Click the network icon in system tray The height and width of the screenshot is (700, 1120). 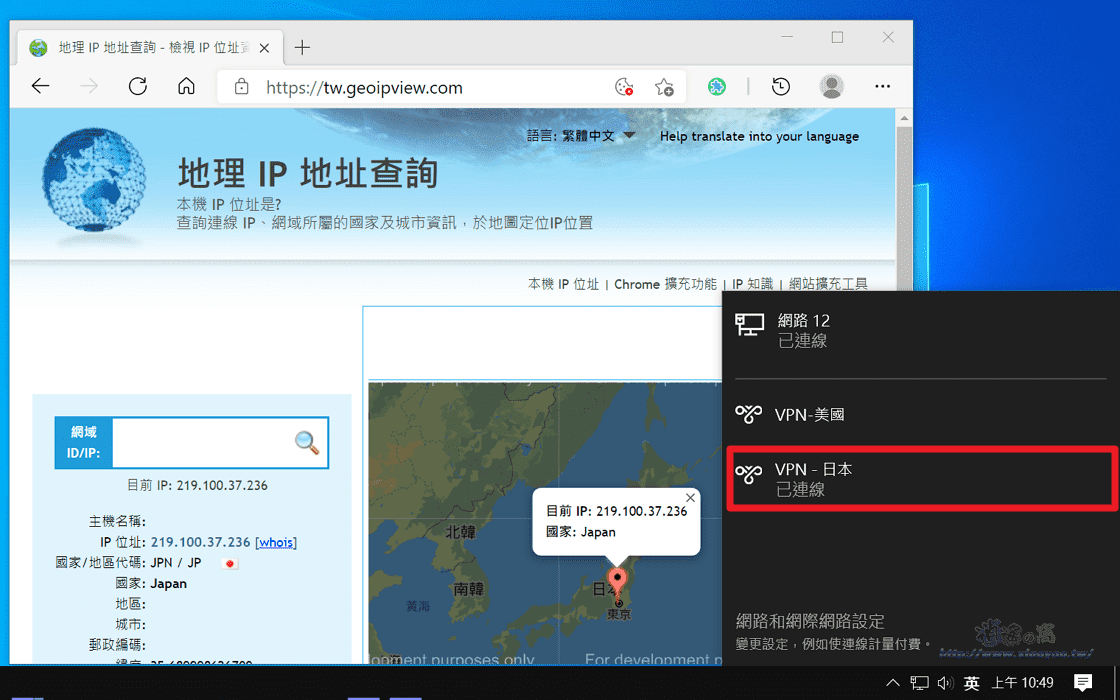919,682
